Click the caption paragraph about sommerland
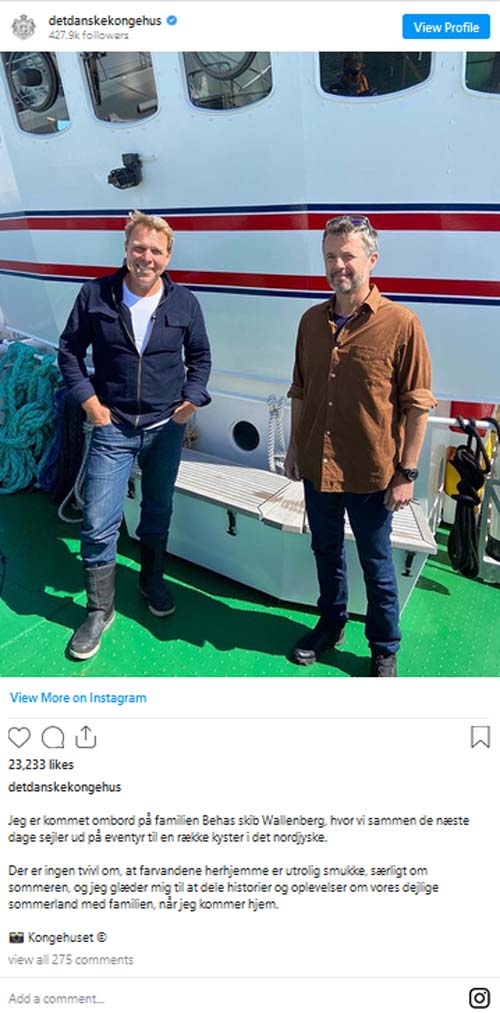 pyautogui.click(x=224, y=888)
